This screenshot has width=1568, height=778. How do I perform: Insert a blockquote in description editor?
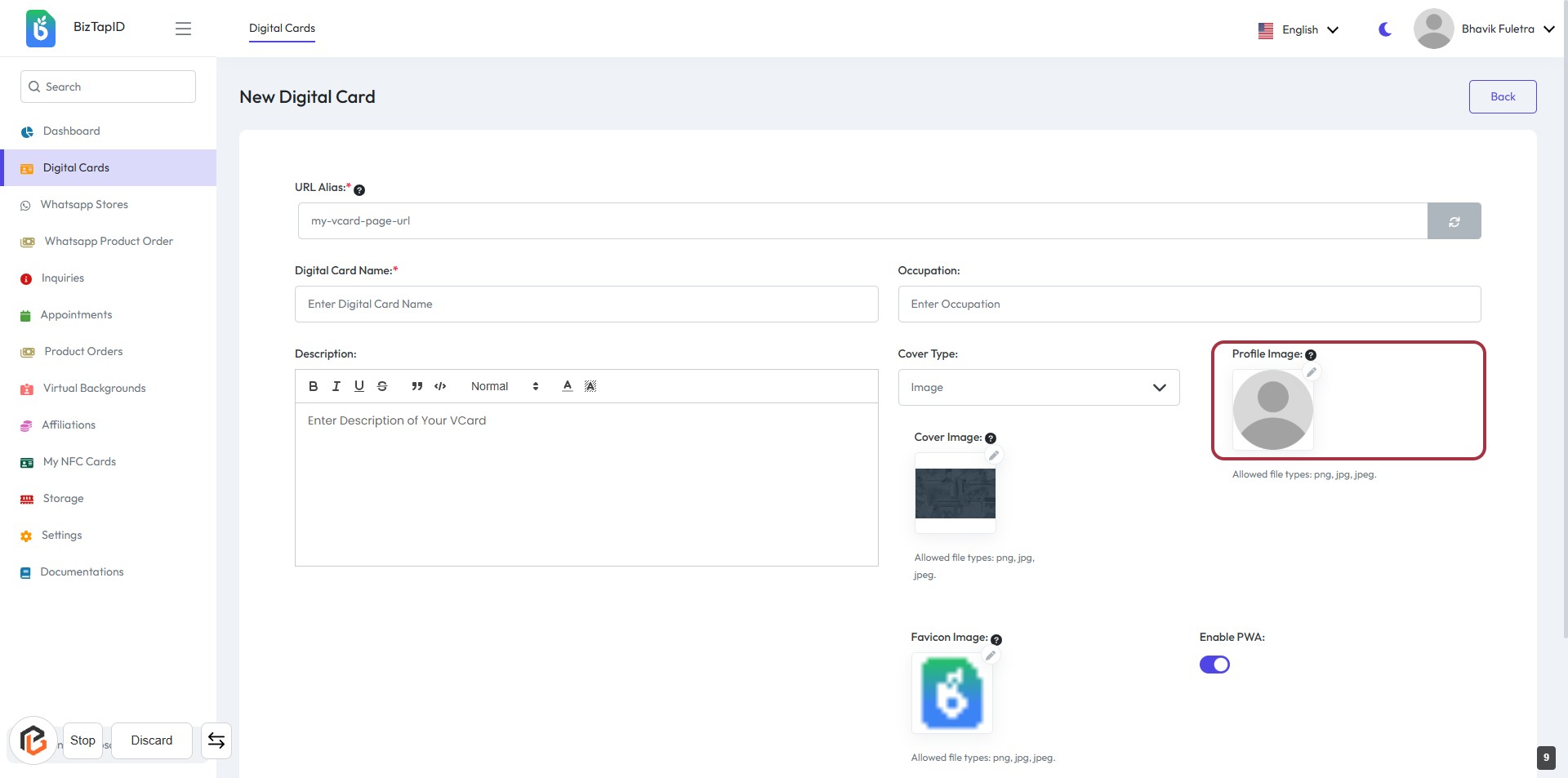click(416, 386)
